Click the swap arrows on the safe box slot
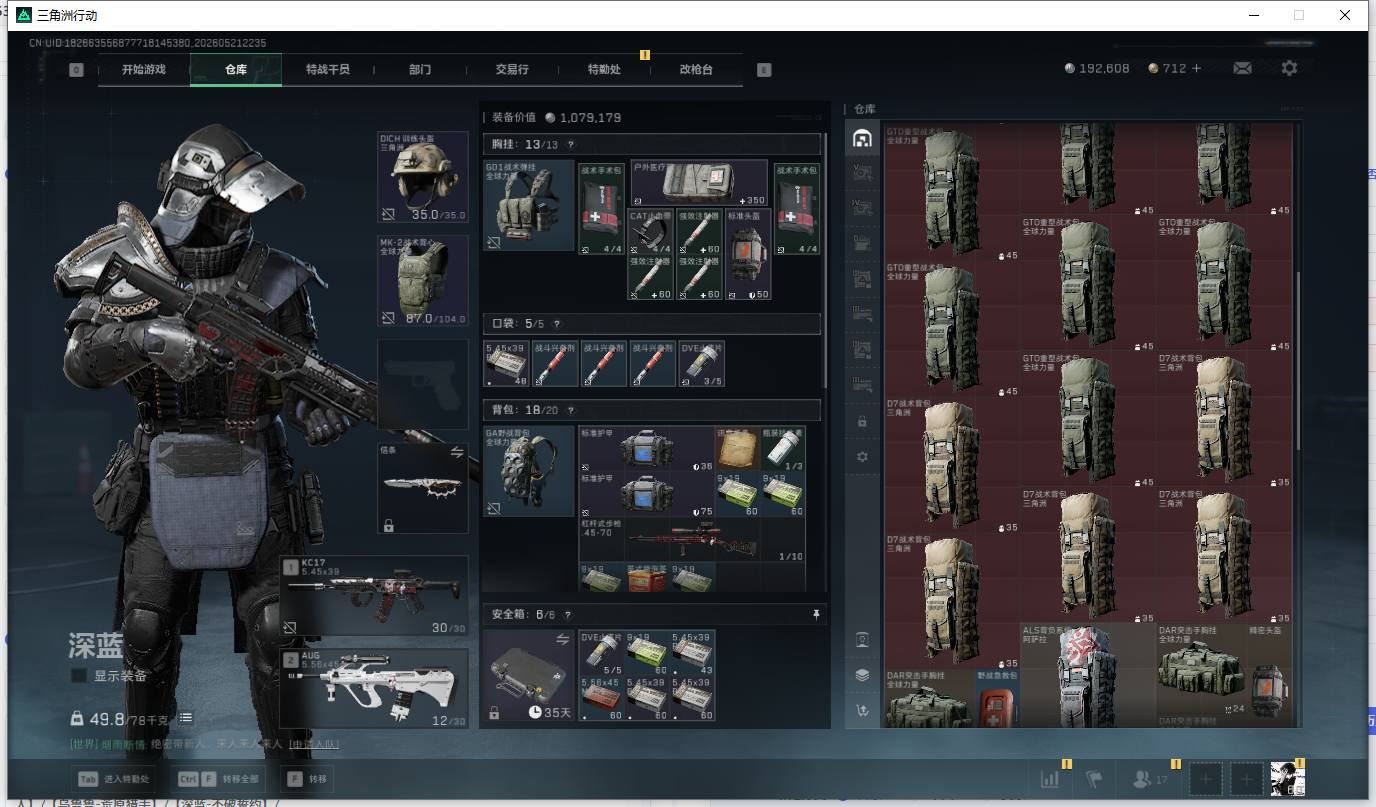The image size is (1376, 807). (562, 640)
